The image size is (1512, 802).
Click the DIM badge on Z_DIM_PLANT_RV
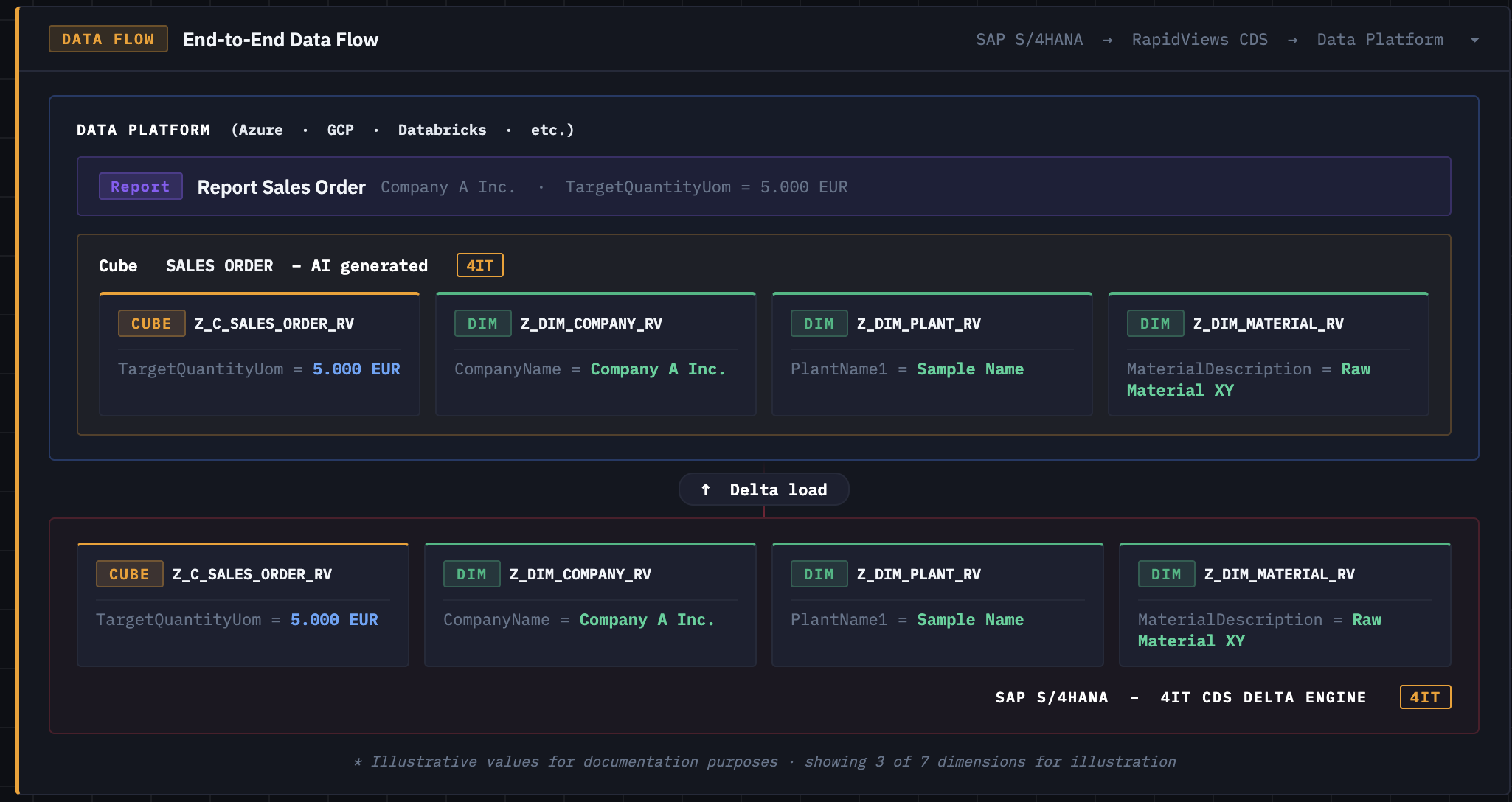click(x=819, y=323)
